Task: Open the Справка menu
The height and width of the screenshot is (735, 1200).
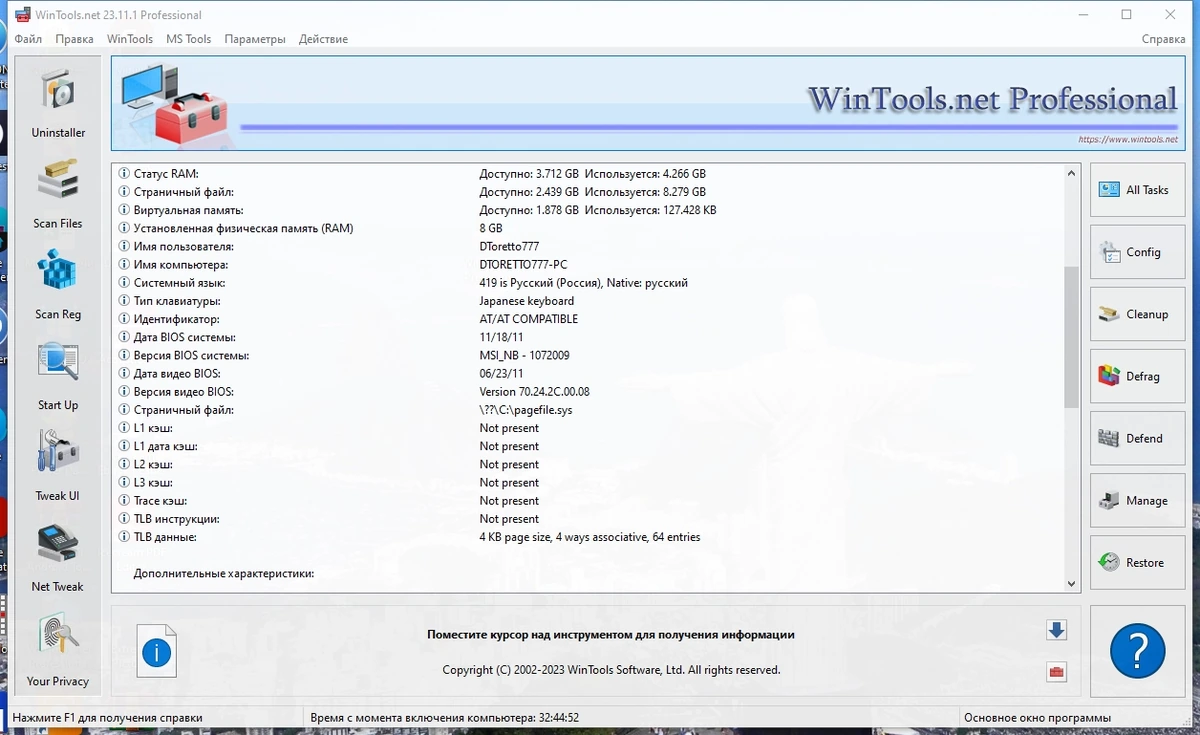Action: coord(1163,39)
